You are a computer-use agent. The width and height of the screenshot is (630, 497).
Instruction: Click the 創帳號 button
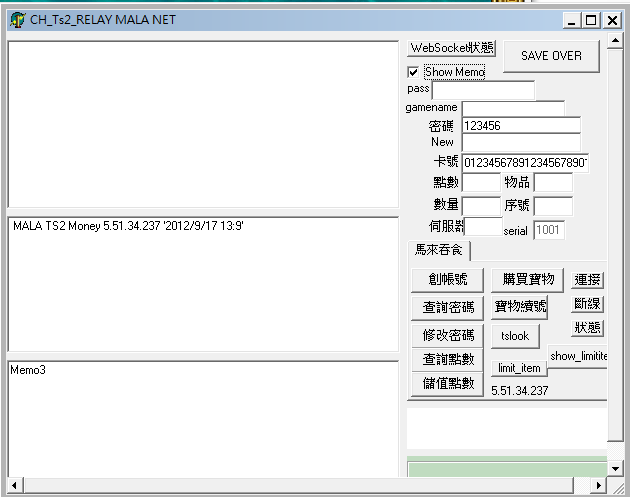click(447, 279)
